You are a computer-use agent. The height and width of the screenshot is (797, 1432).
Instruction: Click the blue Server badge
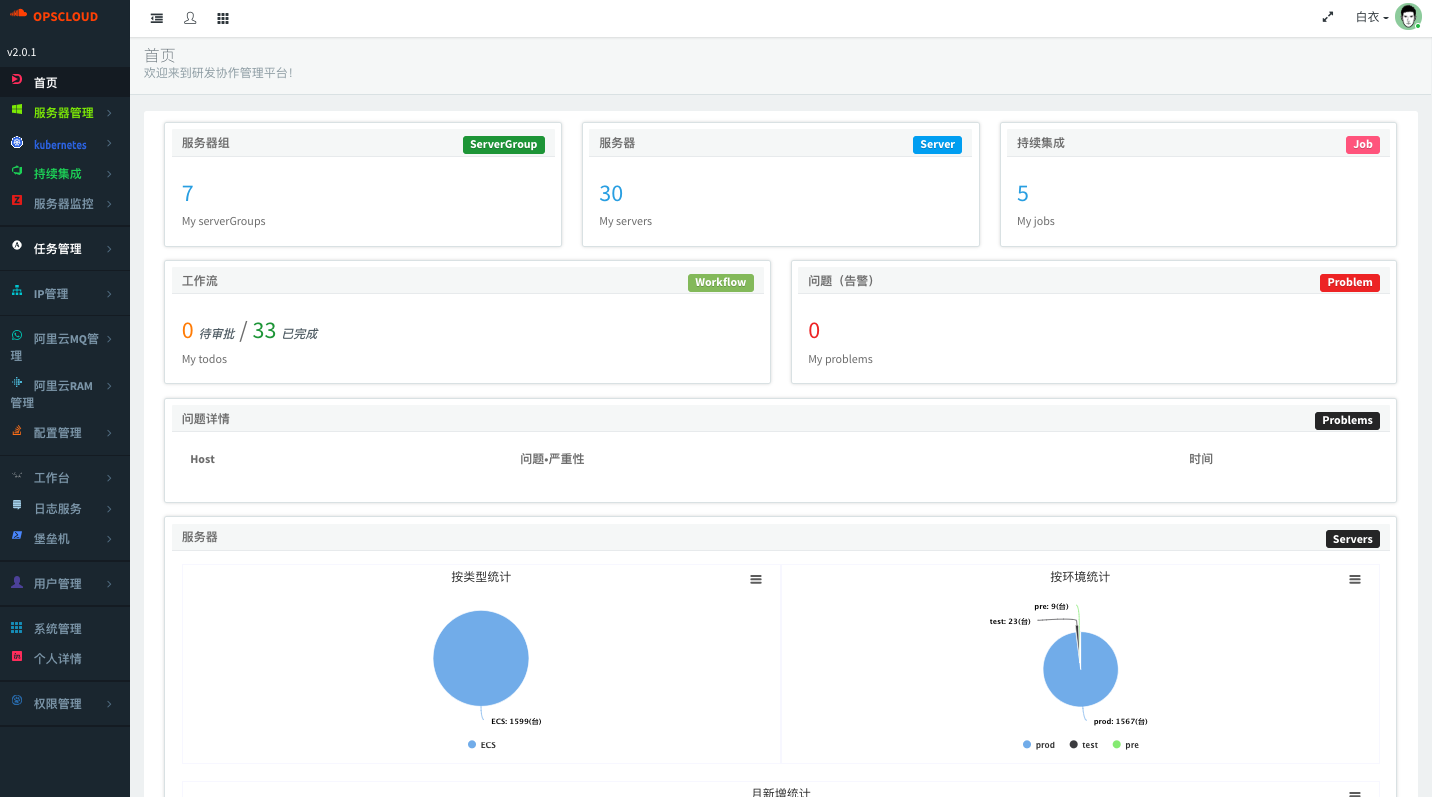click(937, 144)
